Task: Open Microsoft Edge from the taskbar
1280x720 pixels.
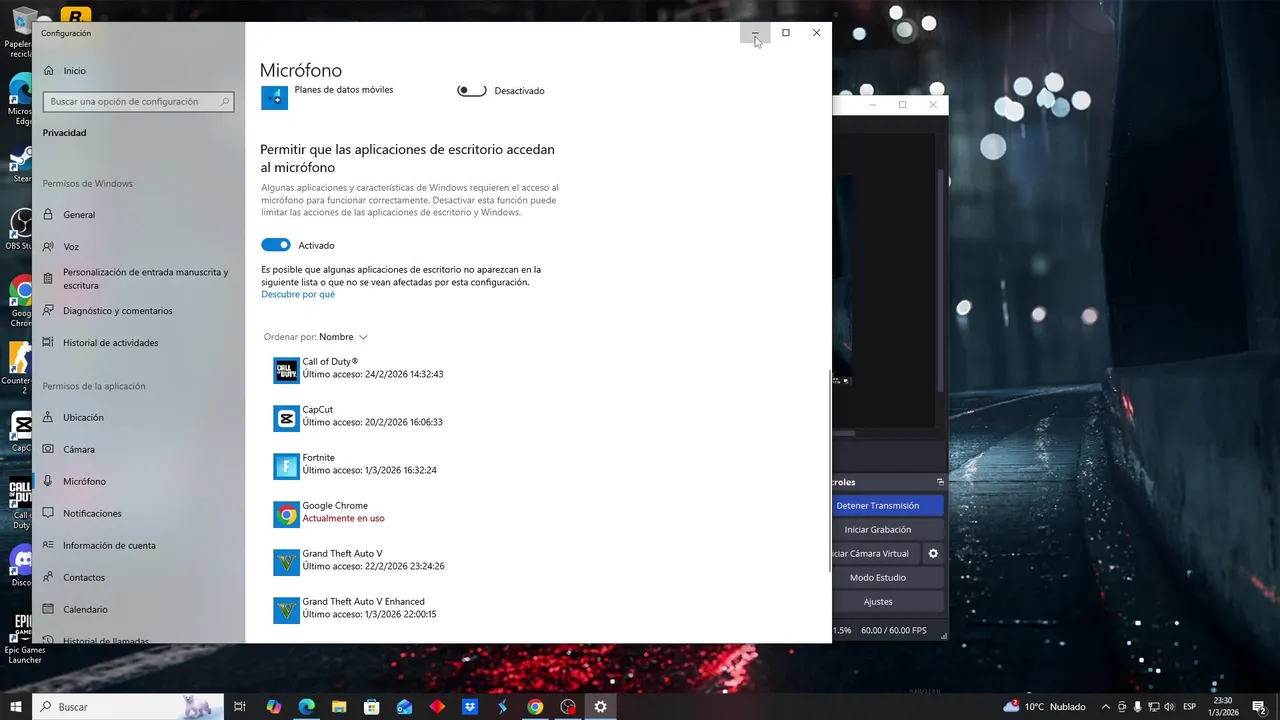Action: [307, 707]
